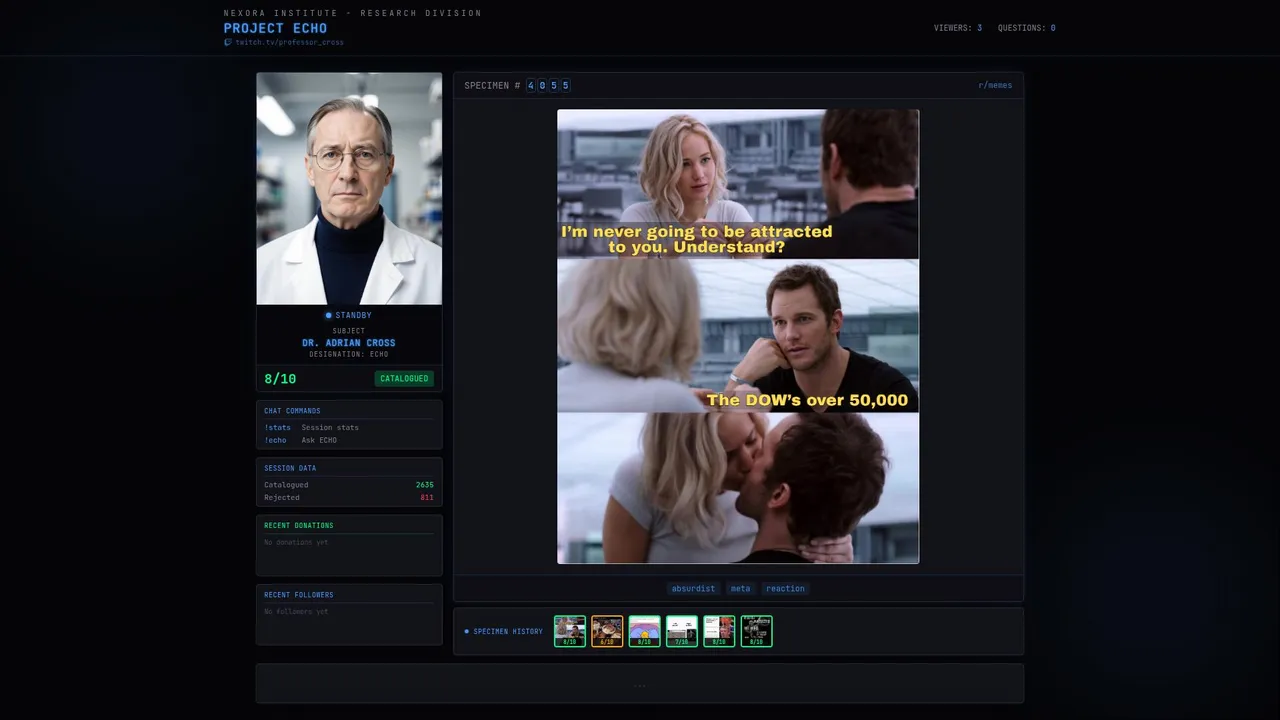Click the QUESTIONS: 0 counter
The image size is (1280, 720).
pyautogui.click(x=1027, y=28)
